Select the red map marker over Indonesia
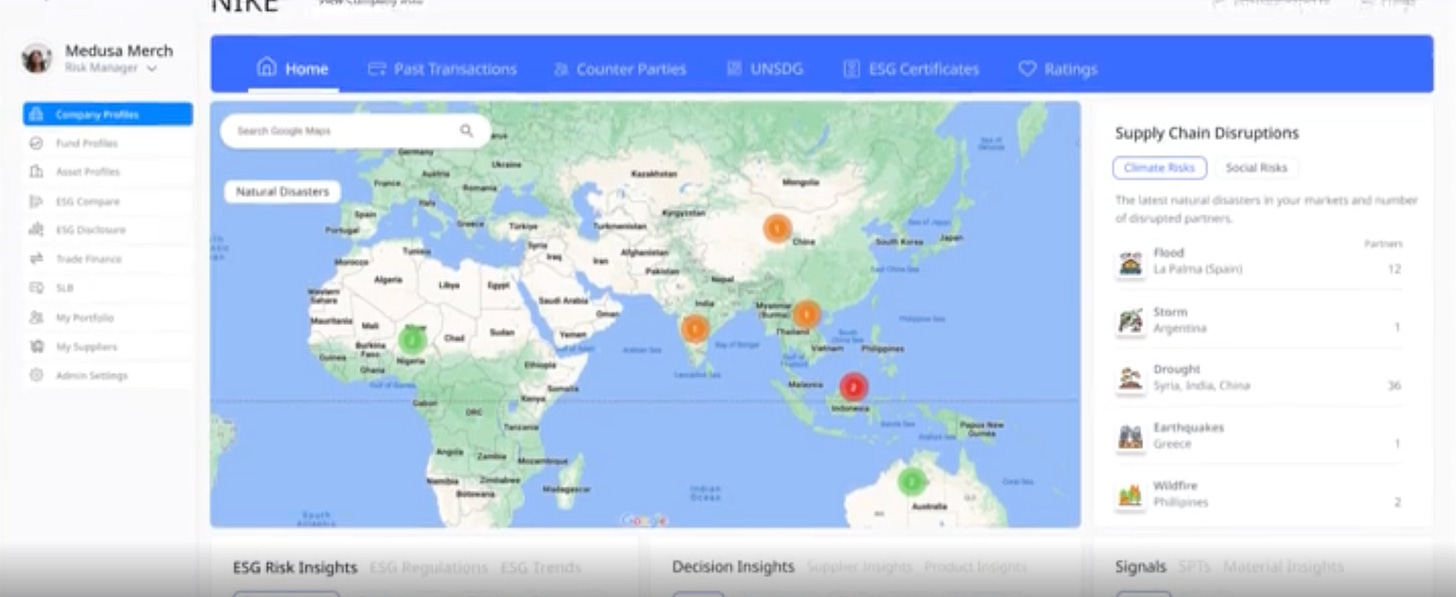This screenshot has height=597, width=1456. point(853,386)
